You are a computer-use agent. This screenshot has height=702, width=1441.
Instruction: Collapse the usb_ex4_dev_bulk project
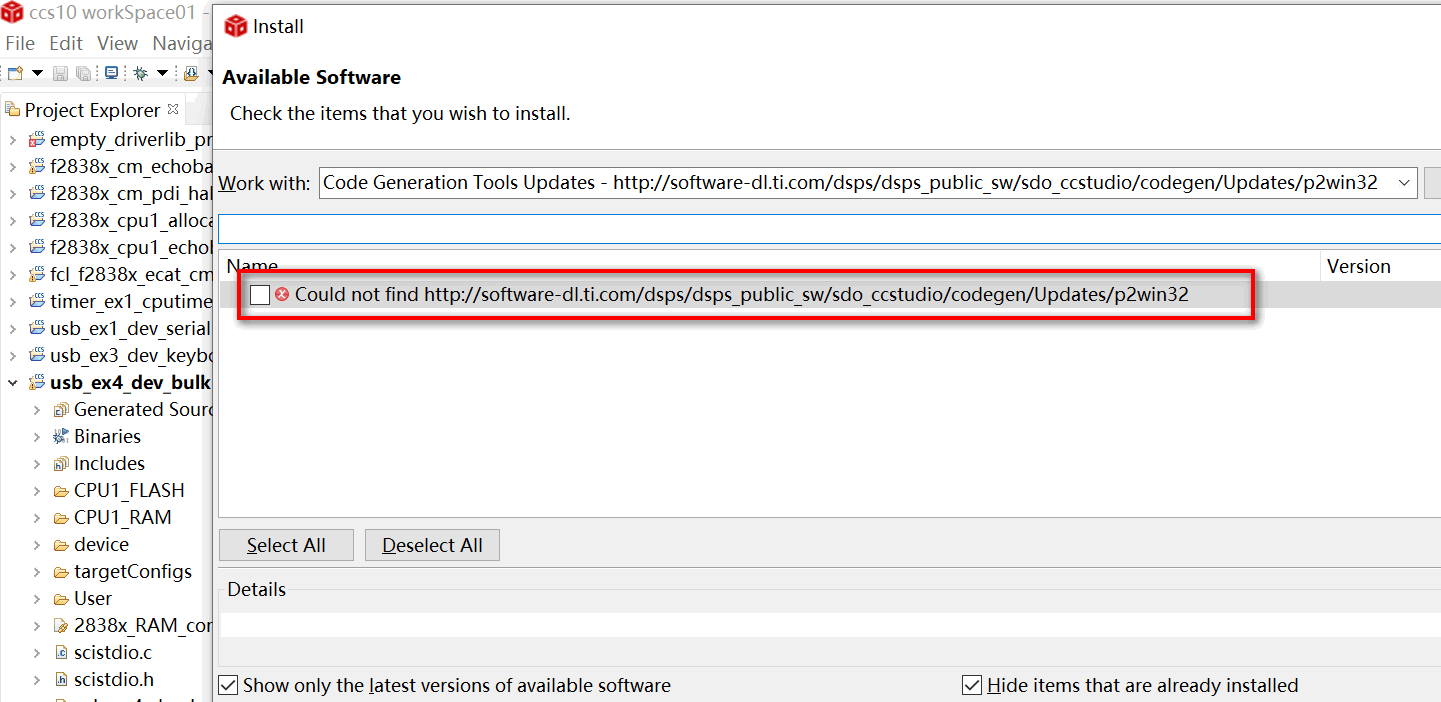click(x=13, y=383)
